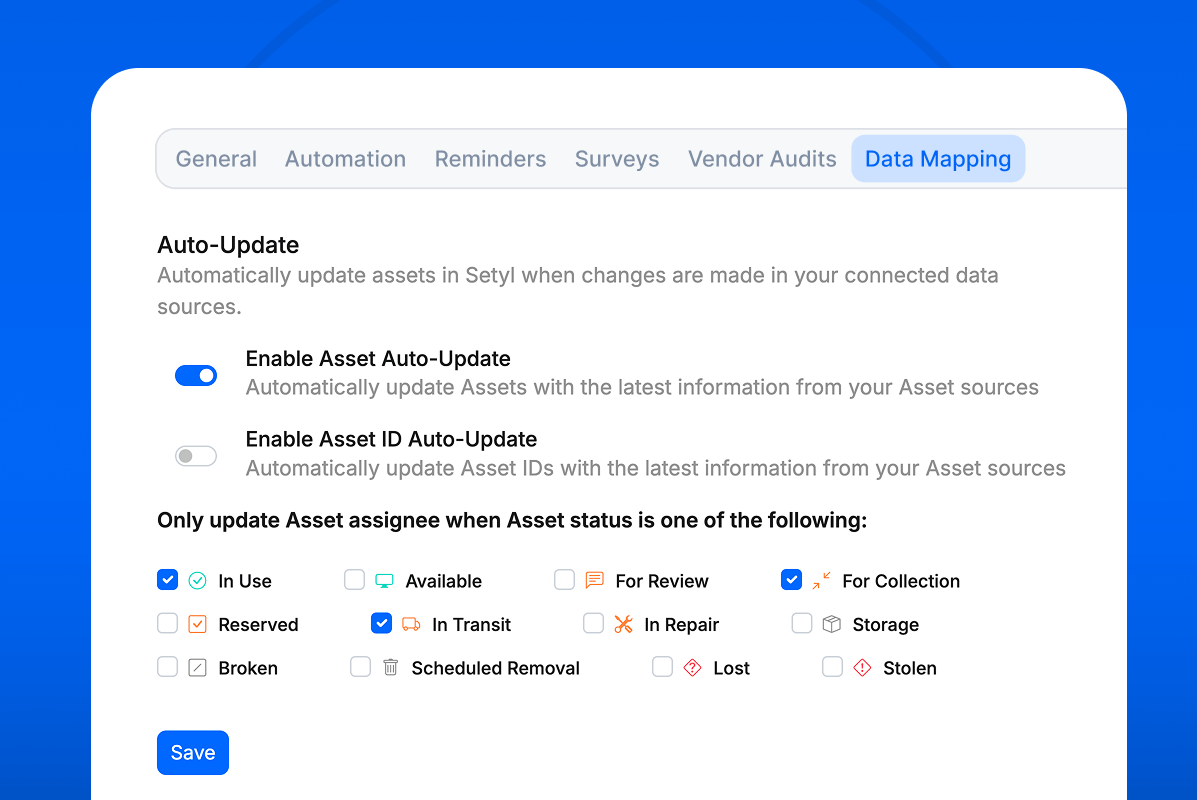Open the Vendor Audits tab

(x=762, y=158)
